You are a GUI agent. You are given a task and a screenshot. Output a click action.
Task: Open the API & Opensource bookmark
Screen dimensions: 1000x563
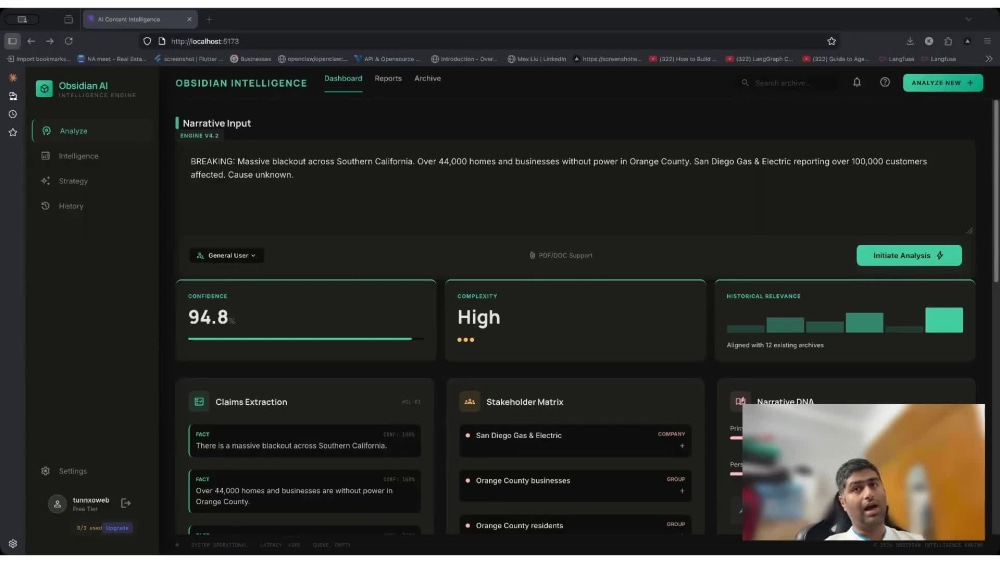click(388, 59)
